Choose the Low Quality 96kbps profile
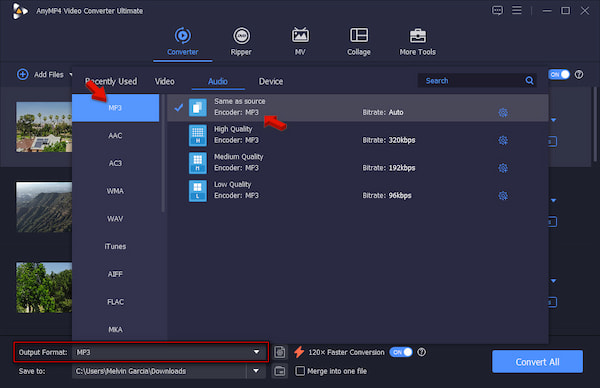This screenshot has height=388, width=600. coord(357,191)
